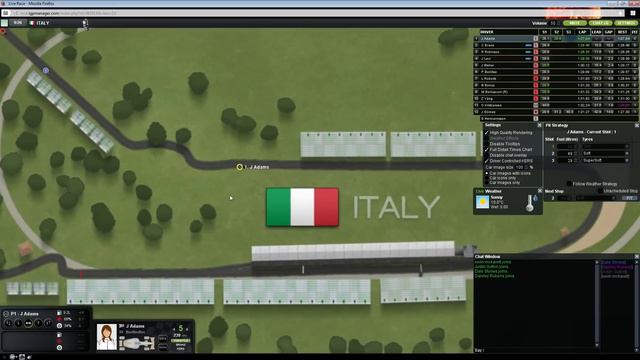Click the green icon left of the lap counter

pos(4,23)
